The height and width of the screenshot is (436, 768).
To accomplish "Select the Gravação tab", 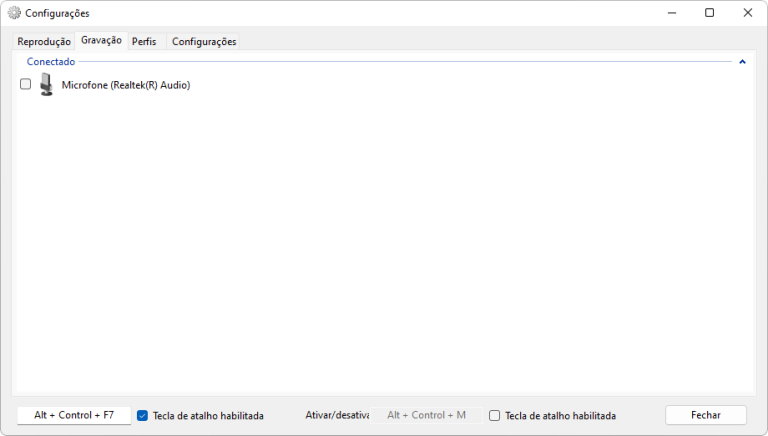I will coord(101,40).
